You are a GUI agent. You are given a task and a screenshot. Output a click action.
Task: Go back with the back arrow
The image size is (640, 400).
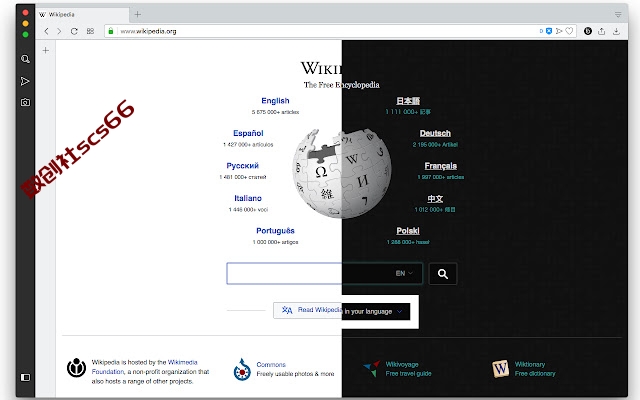click(46, 31)
